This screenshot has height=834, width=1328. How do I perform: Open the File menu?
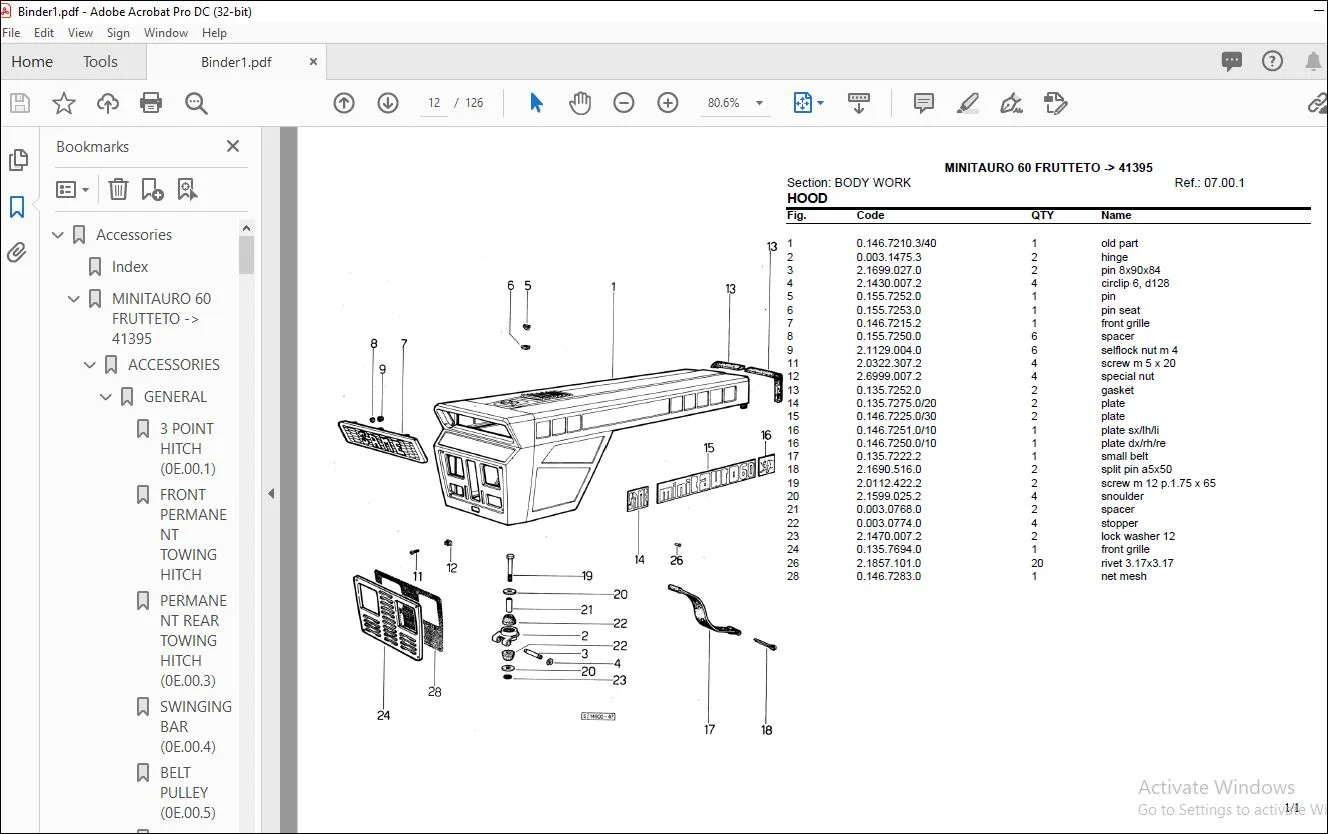pyautogui.click(x=11, y=33)
